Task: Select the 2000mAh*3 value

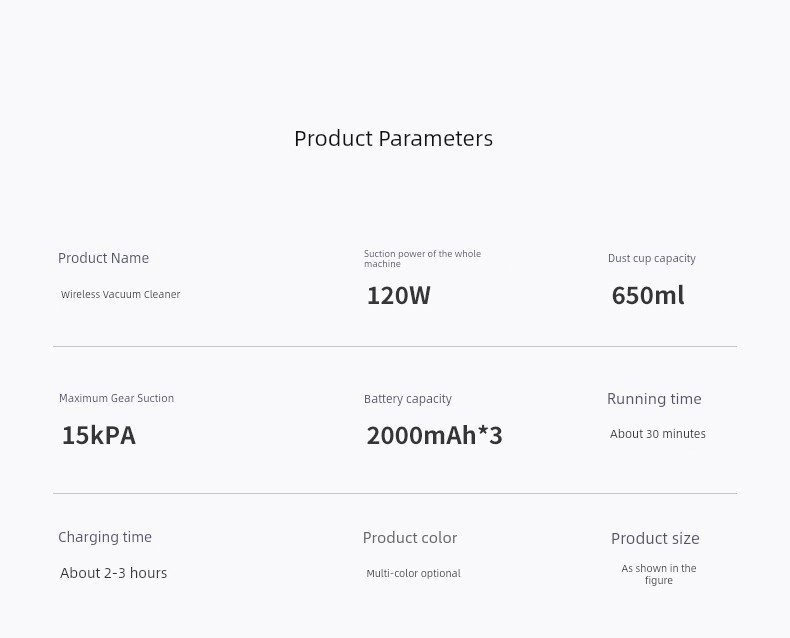Action: (x=434, y=435)
